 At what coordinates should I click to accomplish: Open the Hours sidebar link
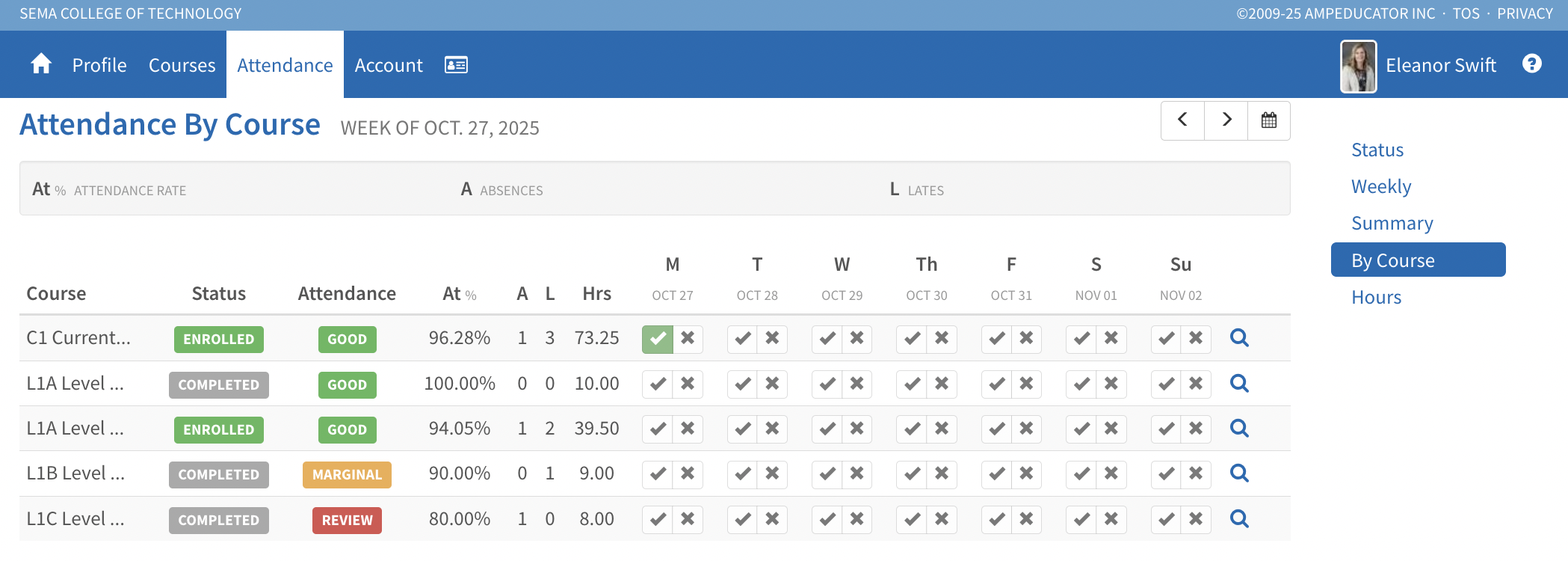coord(1376,298)
